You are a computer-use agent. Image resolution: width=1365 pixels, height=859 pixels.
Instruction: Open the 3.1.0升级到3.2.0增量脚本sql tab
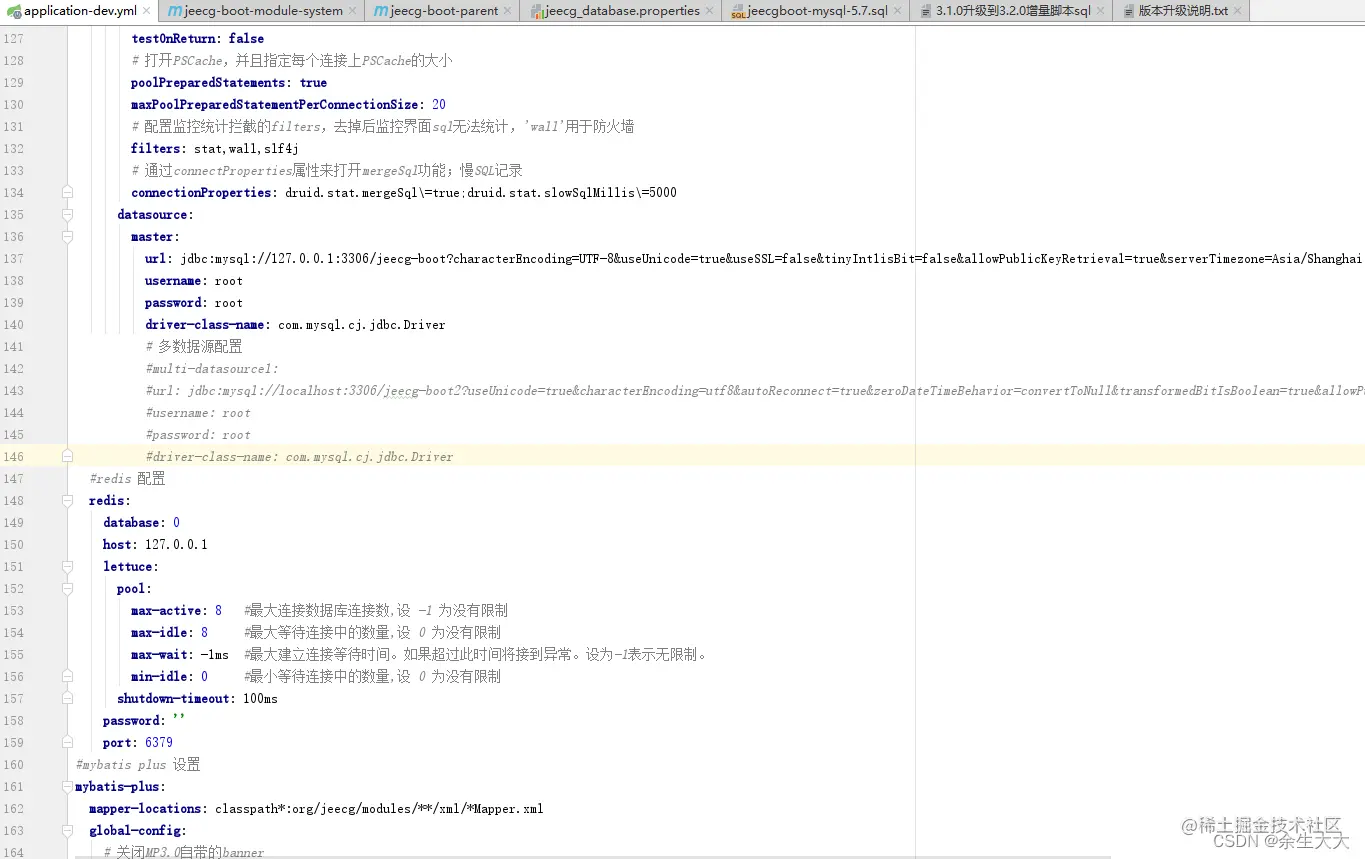1013,11
